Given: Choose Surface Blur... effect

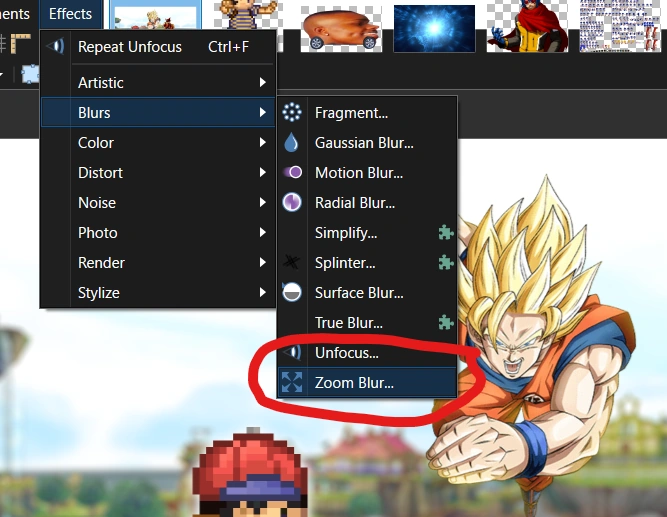Looking at the screenshot, I should pos(367,293).
